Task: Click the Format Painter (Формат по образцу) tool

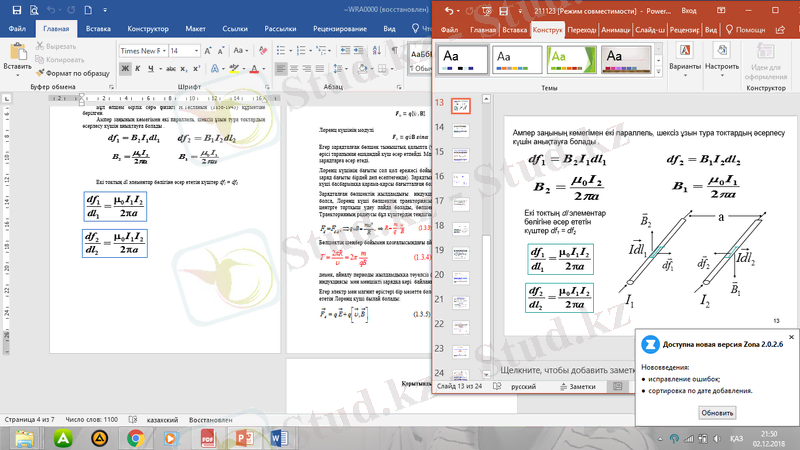Action: (76, 73)
